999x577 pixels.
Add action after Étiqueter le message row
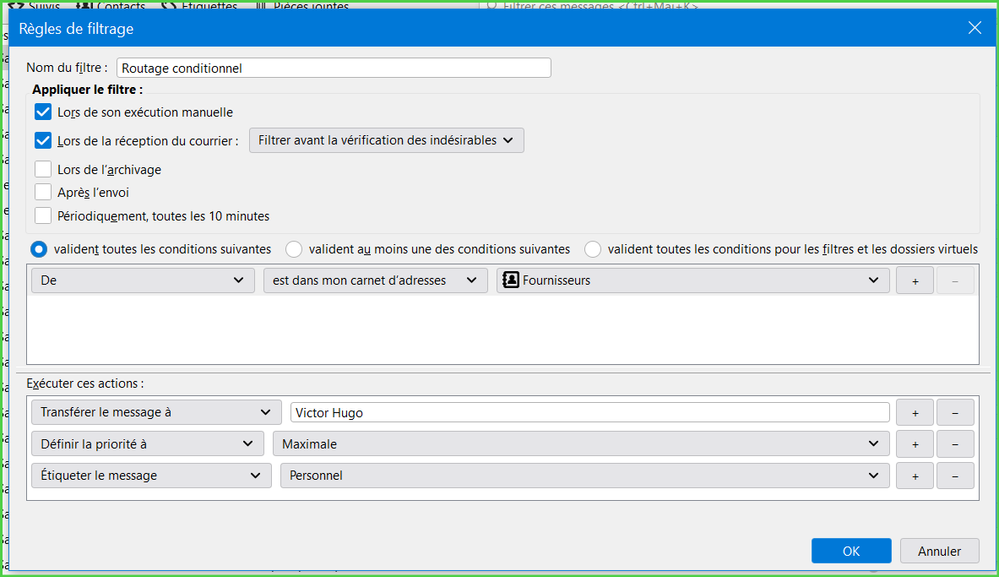914,476
